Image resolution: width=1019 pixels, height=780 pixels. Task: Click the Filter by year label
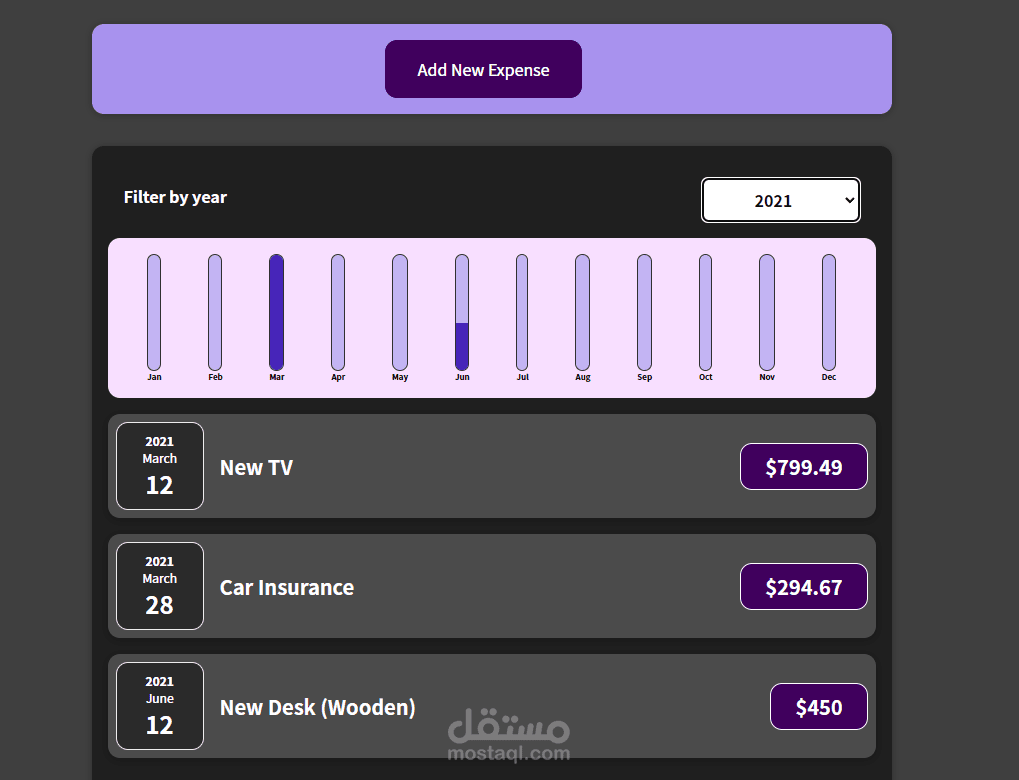(175, 197)
